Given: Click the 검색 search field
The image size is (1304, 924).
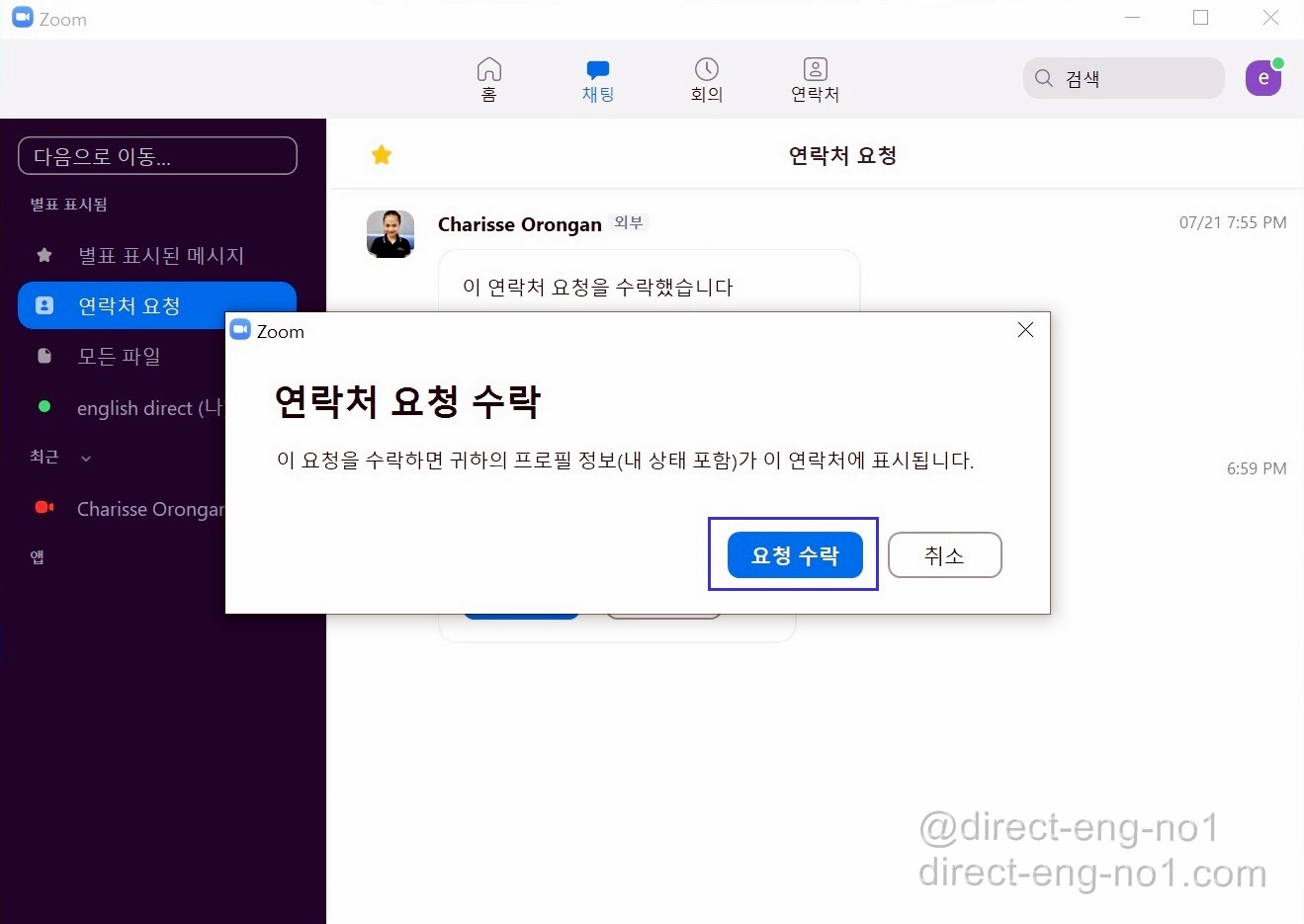Looking at the screenshot, I should 1124,78.
